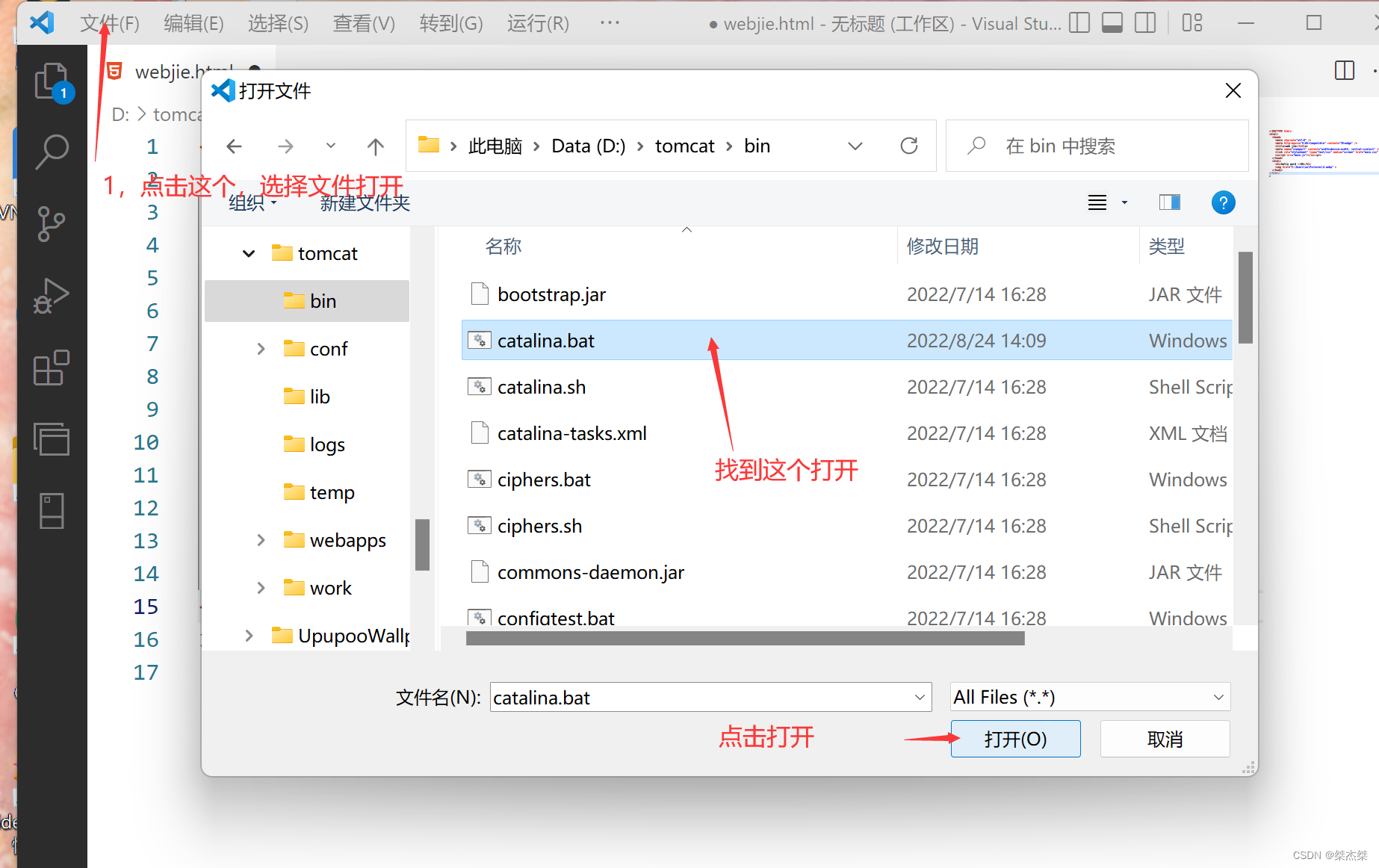
Task: Toggle the preview pane
Action: 1169,202
